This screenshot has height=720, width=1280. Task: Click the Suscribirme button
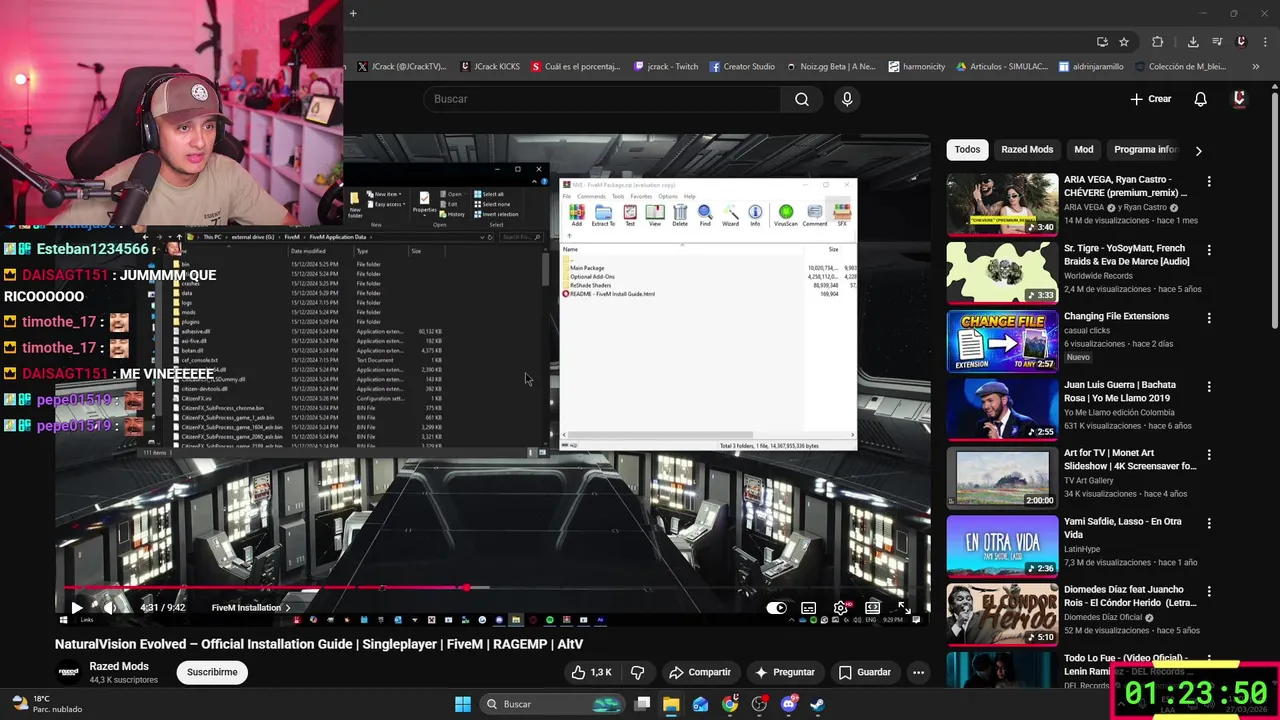[x=212, y=672]
